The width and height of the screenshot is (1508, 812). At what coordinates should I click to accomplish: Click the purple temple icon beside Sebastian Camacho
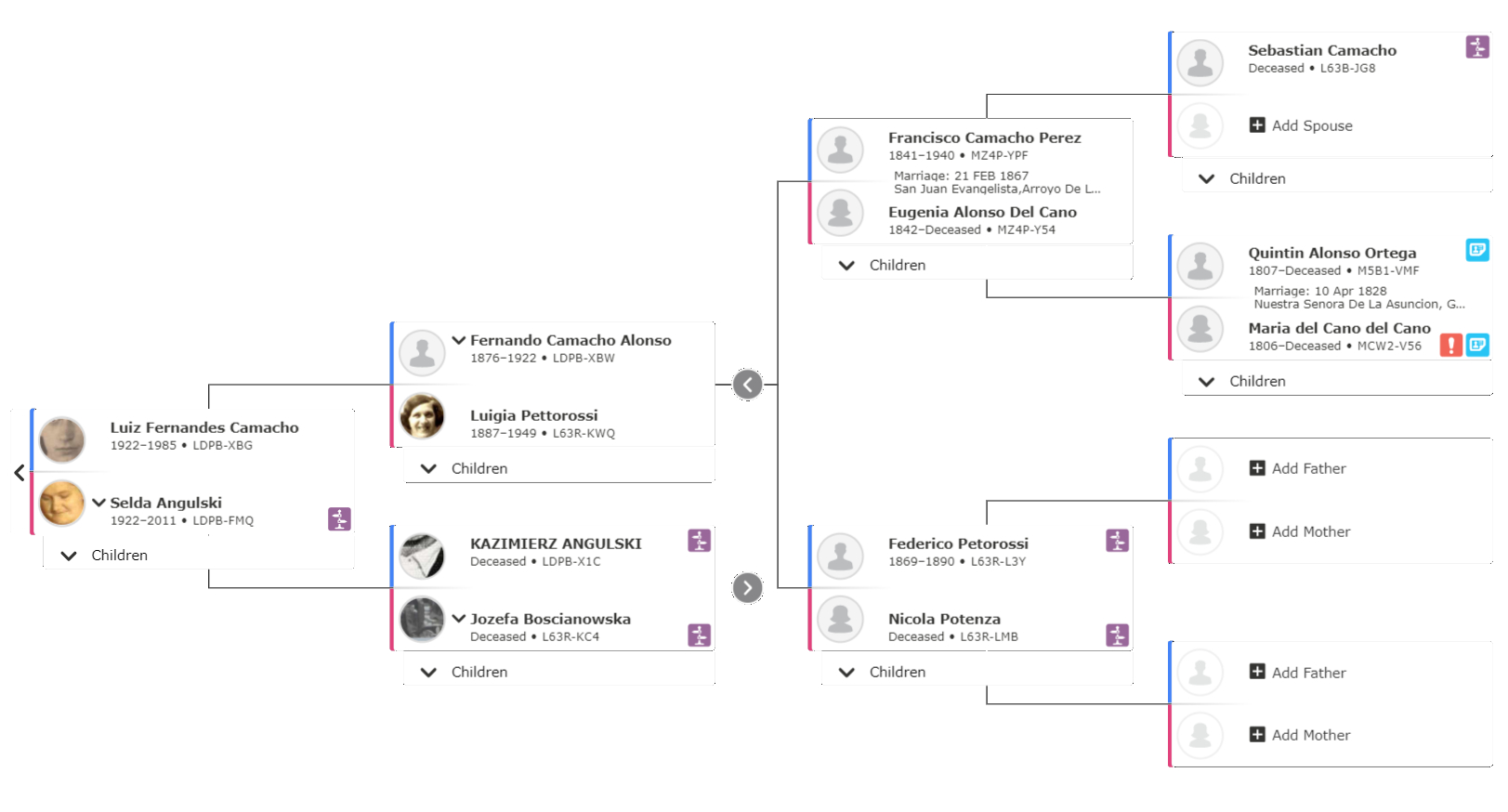[1477, 46]
